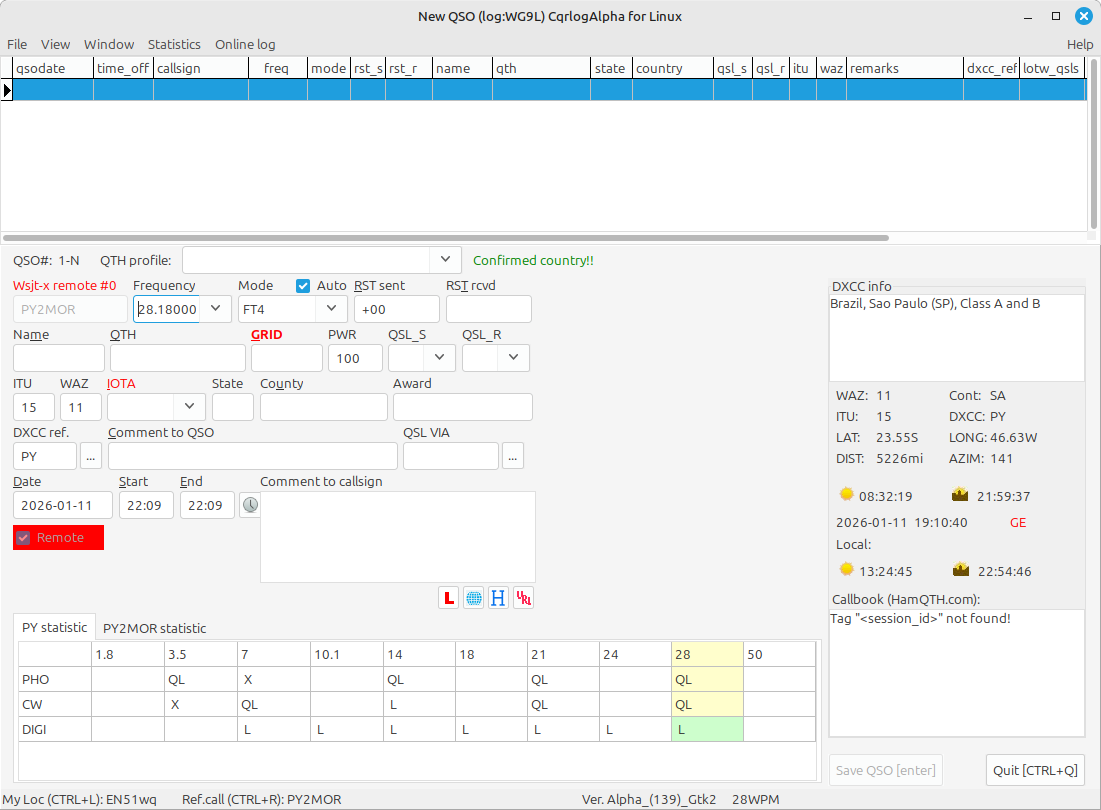Click the Quit [CTRL+Q] button
The width and height of the screenshot is (1101, 810).
1035,770
